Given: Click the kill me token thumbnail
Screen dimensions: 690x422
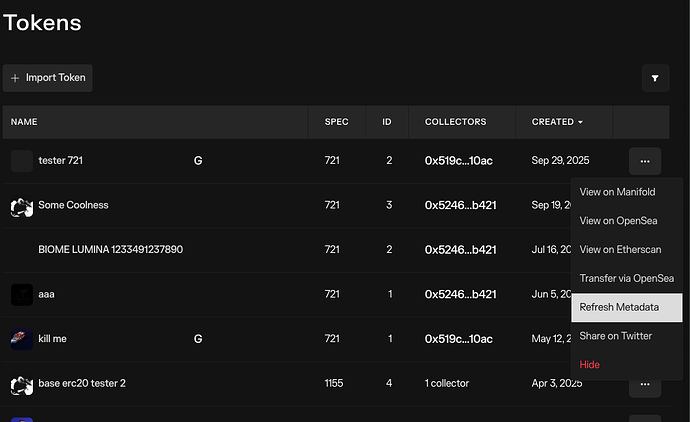Looking at the screenshot, I should click(x=22, y=339).
